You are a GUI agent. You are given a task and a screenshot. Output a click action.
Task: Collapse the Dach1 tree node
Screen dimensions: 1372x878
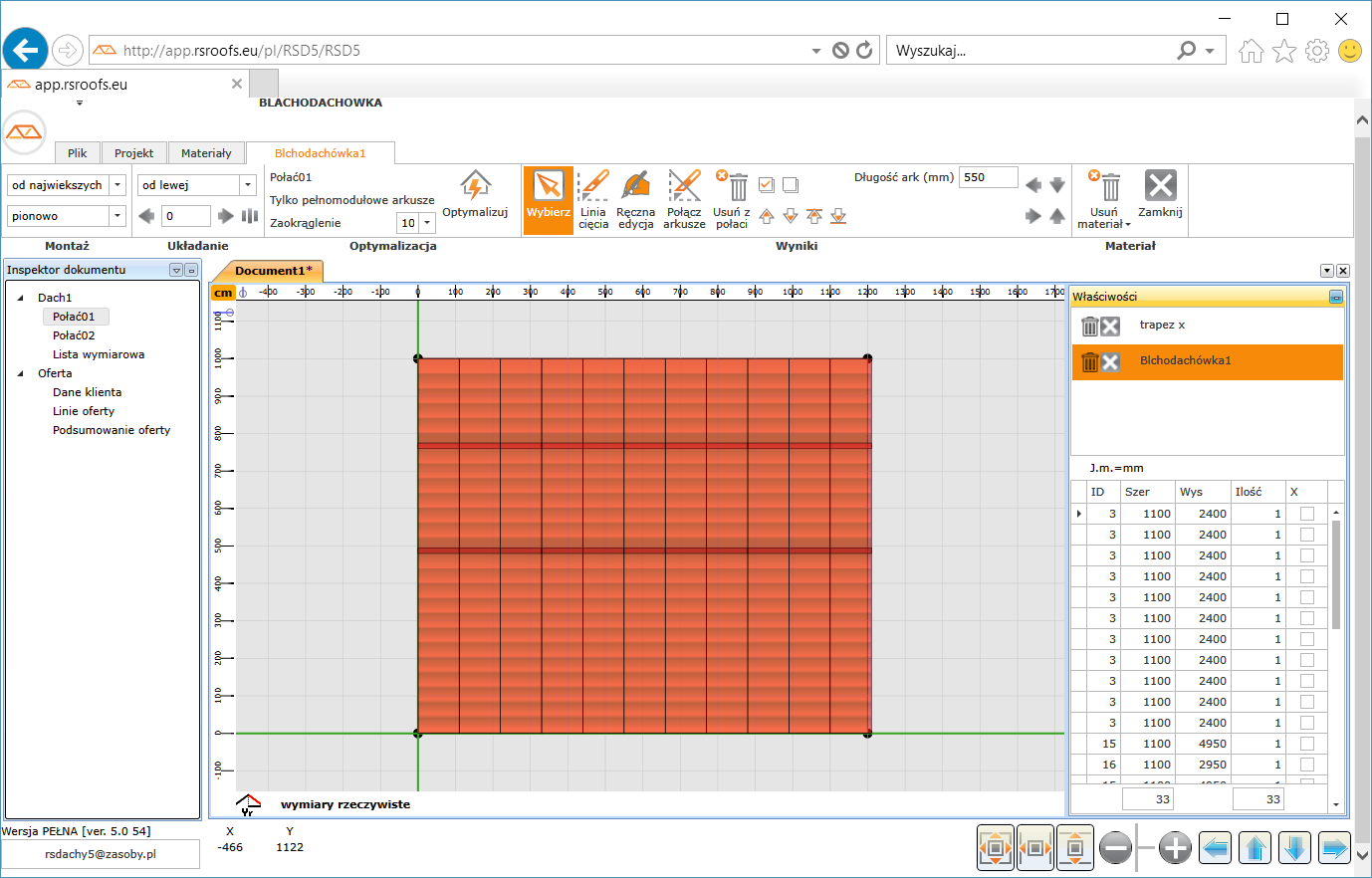pos(21,298)
